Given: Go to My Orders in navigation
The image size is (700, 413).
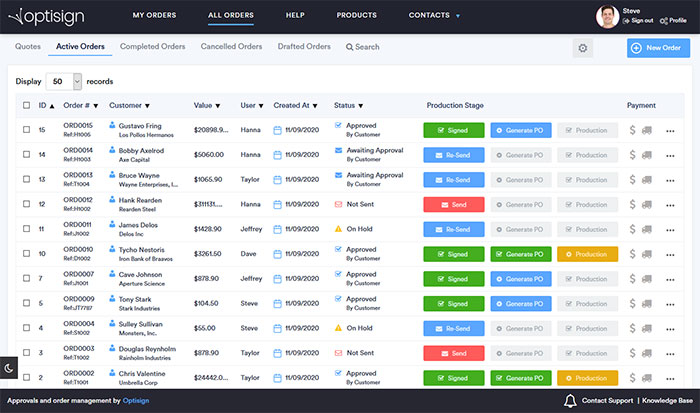Looking at the screenshot, I should click(x=154, y=15).
